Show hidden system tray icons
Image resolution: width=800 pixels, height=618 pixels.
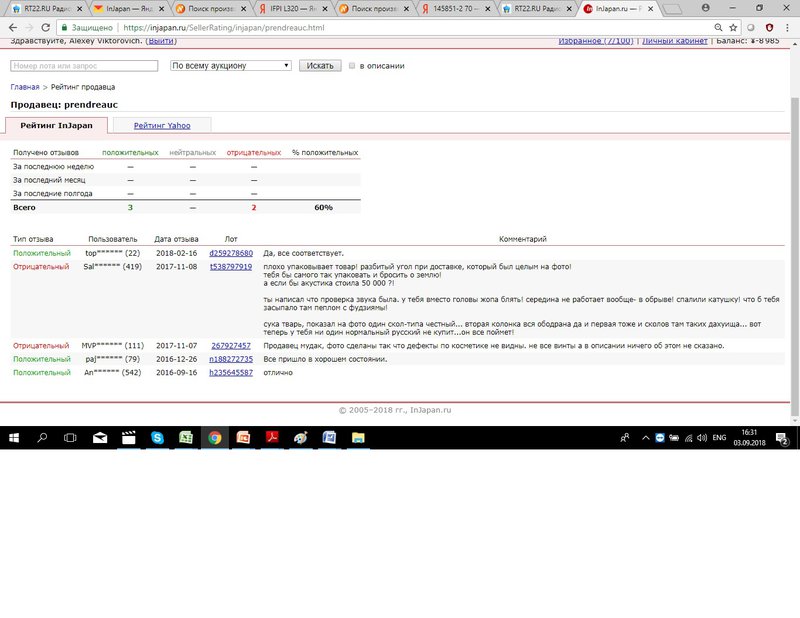[x=643, y=437]
